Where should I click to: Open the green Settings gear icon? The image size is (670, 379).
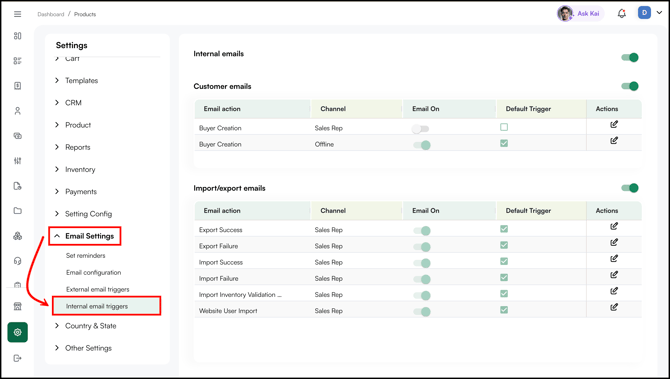pyautogui.click(x=18, y=332)
